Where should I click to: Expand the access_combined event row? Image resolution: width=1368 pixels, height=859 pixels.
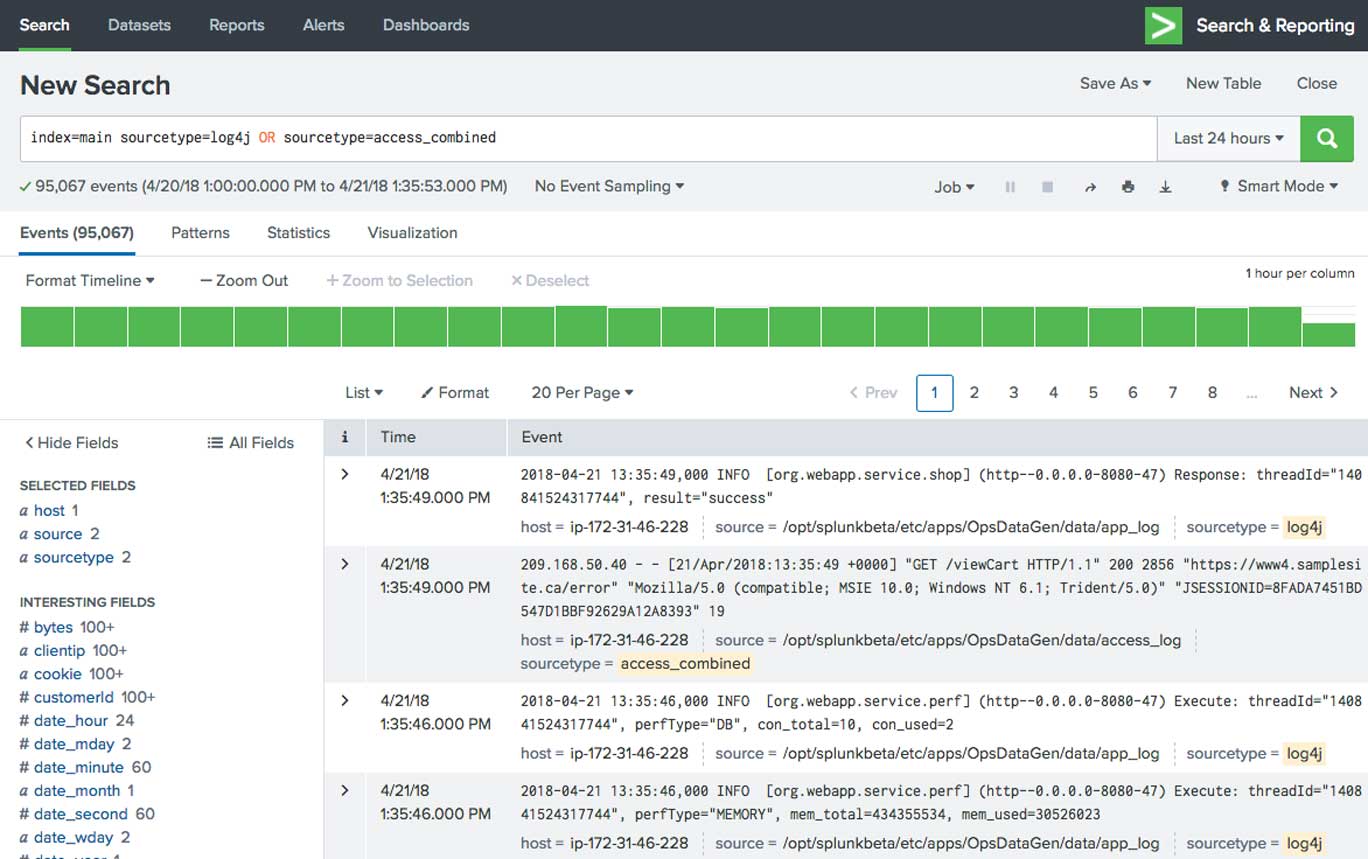click(x=345, y=564)
